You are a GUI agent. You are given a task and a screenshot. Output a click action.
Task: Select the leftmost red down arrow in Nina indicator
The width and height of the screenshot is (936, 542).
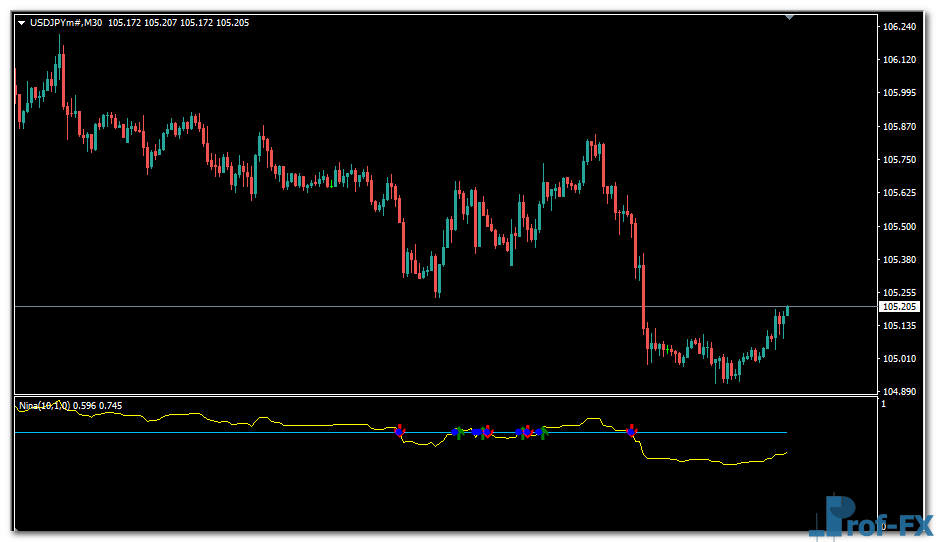[x=399, y=430]
